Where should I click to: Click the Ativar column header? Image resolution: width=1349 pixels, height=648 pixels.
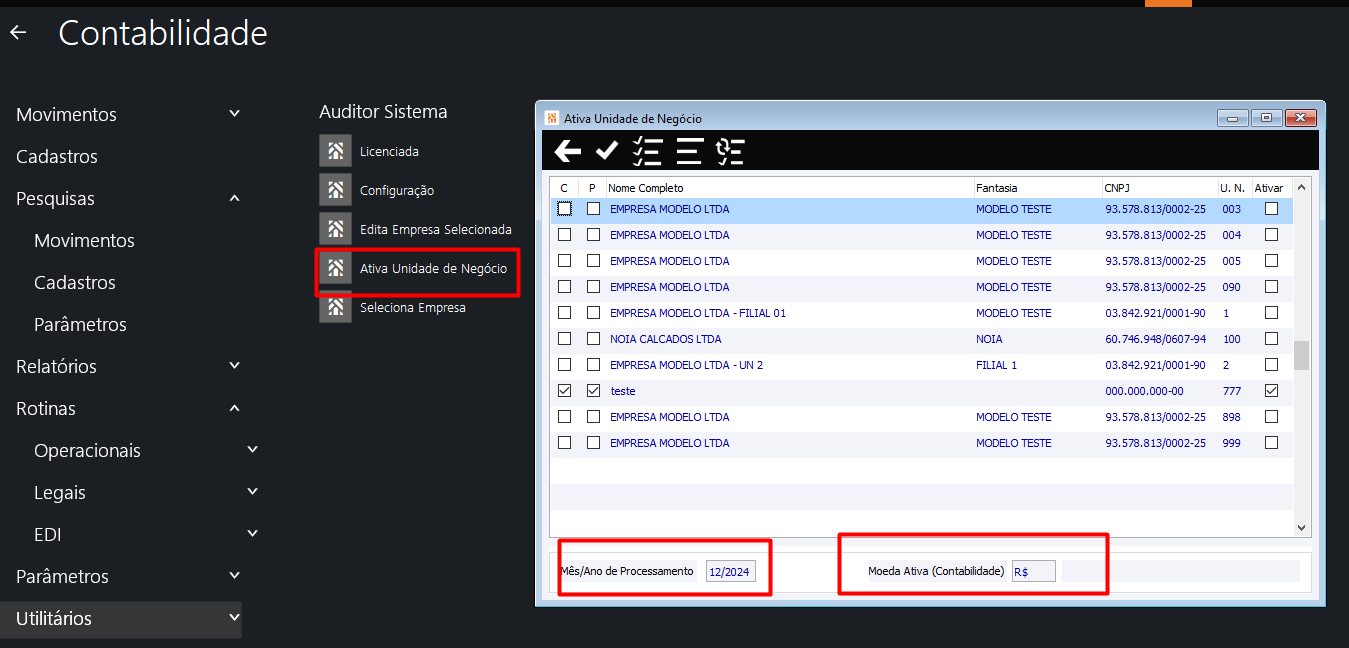[x=1268, y=187]
